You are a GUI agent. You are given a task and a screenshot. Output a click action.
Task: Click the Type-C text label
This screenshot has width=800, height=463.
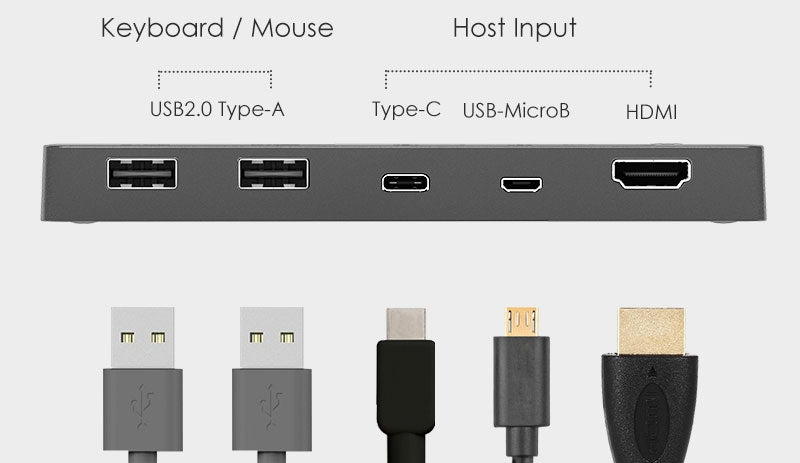click(406, 109)
